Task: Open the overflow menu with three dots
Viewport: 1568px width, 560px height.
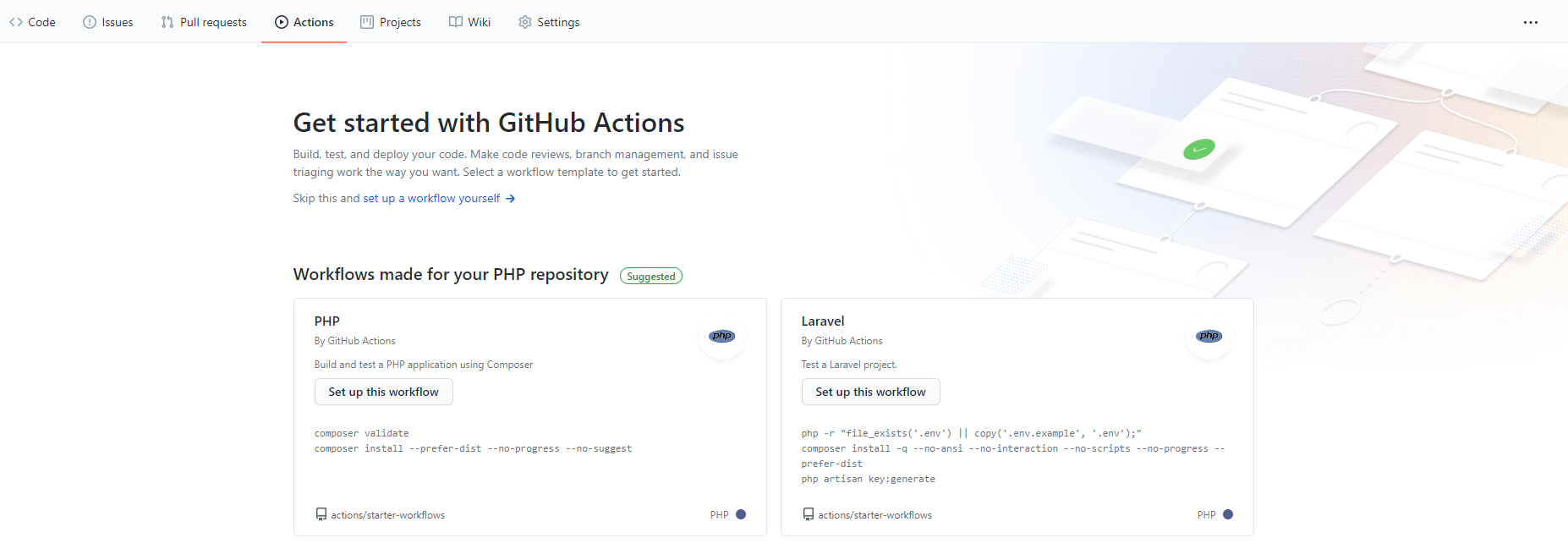Action: pos(1531,23)
